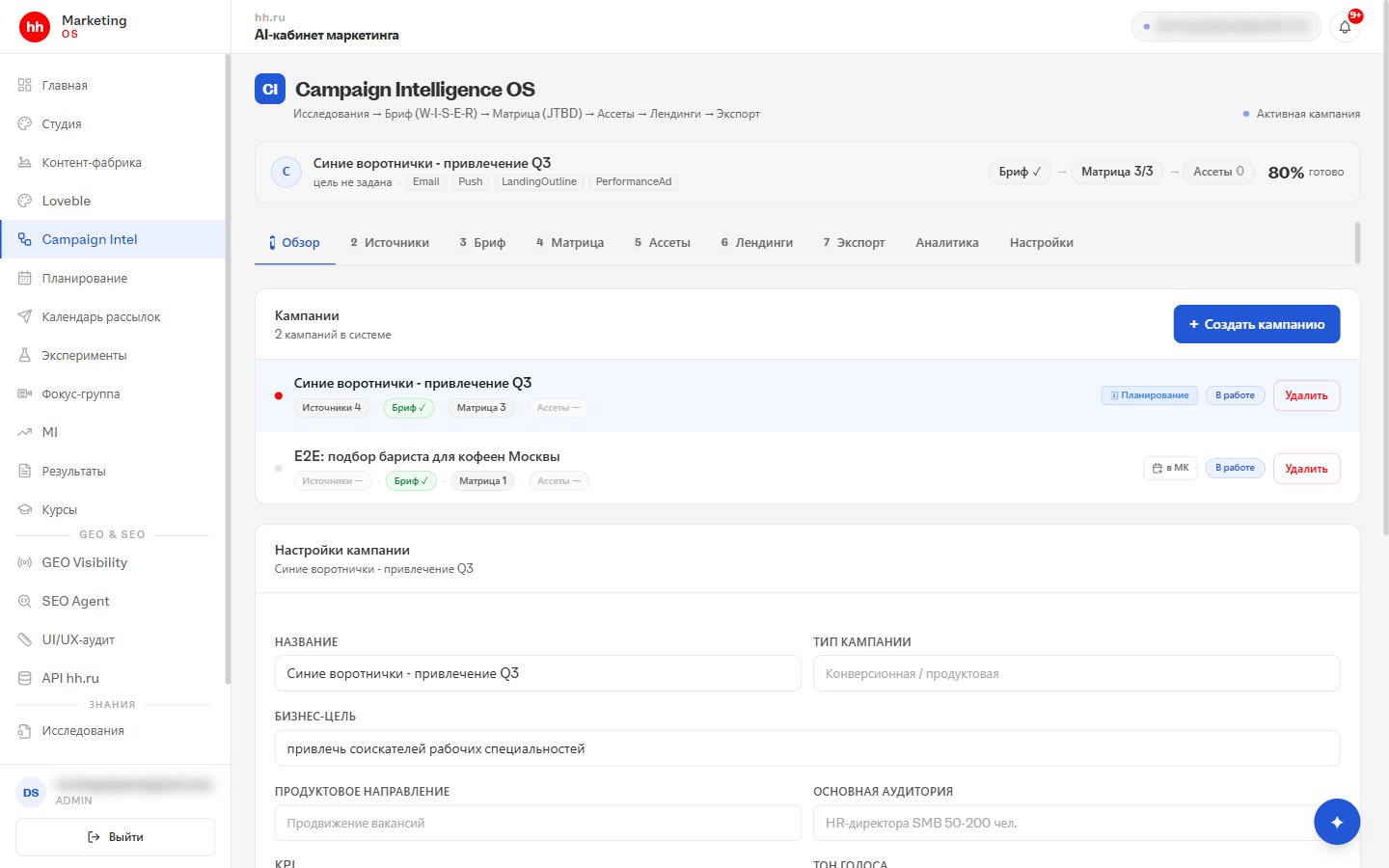Click the Результаты document icon
The width and height of the screenshot is (1389, 868).
(25, 471)
